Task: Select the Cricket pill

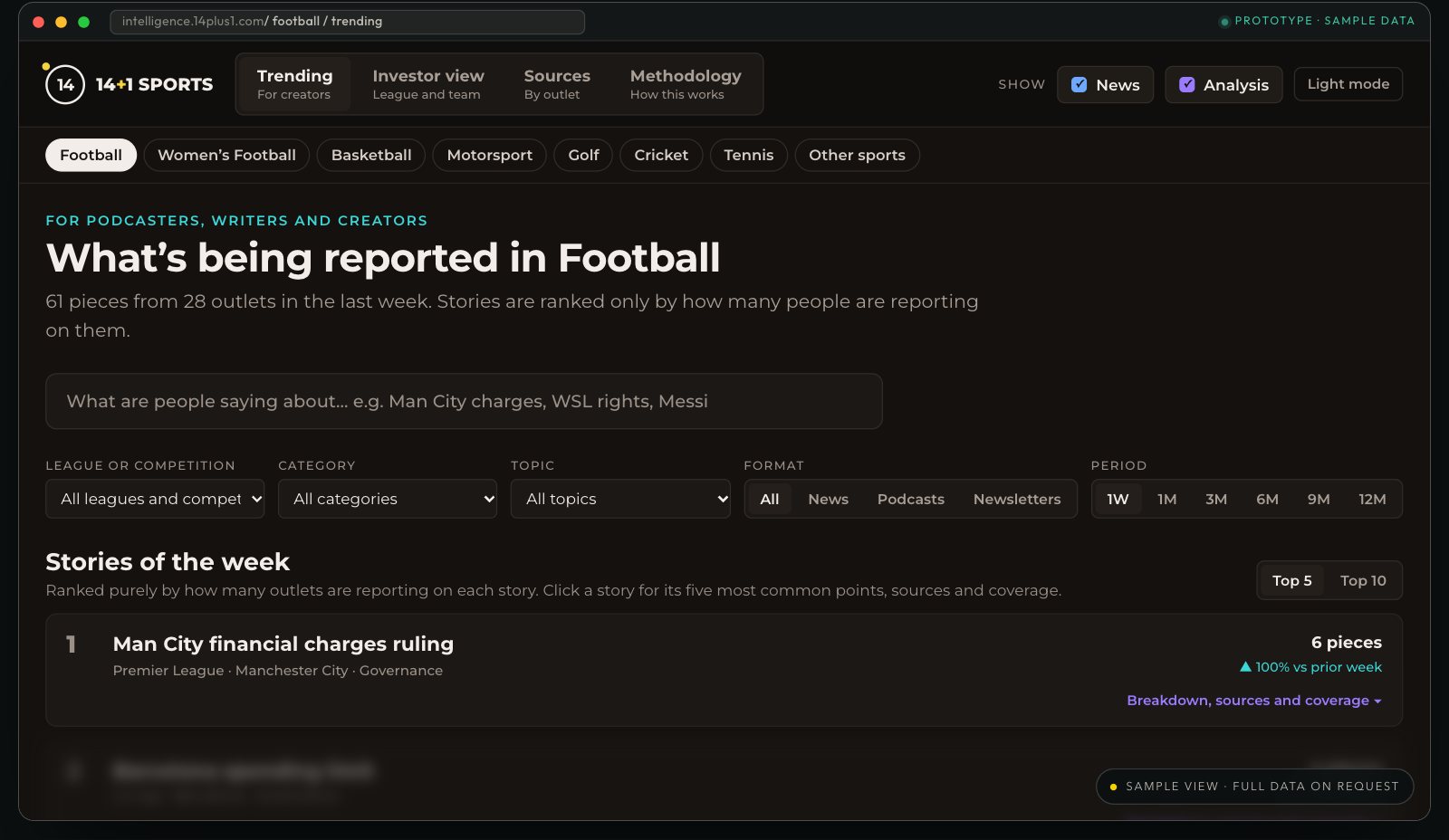Action: click(661, 155)
